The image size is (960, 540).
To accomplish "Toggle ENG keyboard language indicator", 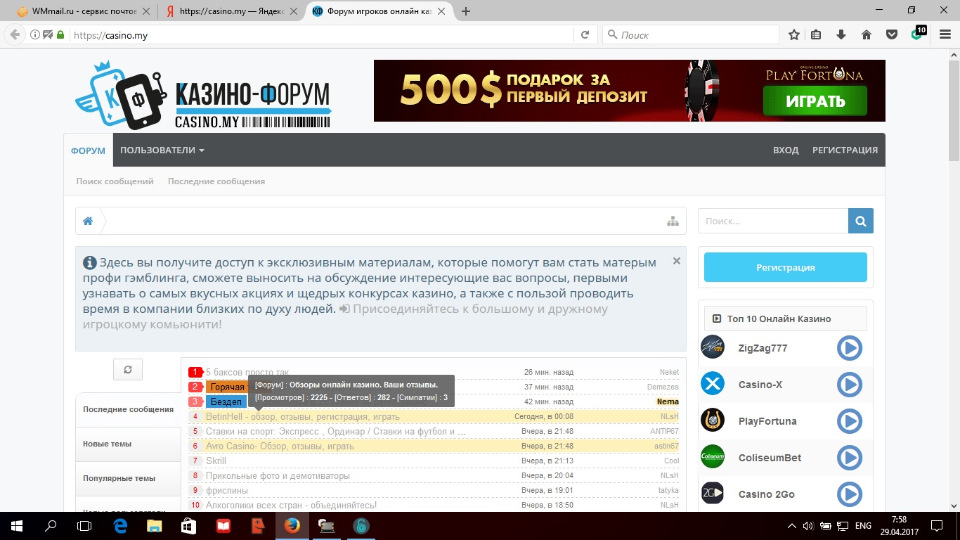I will 863,526.
